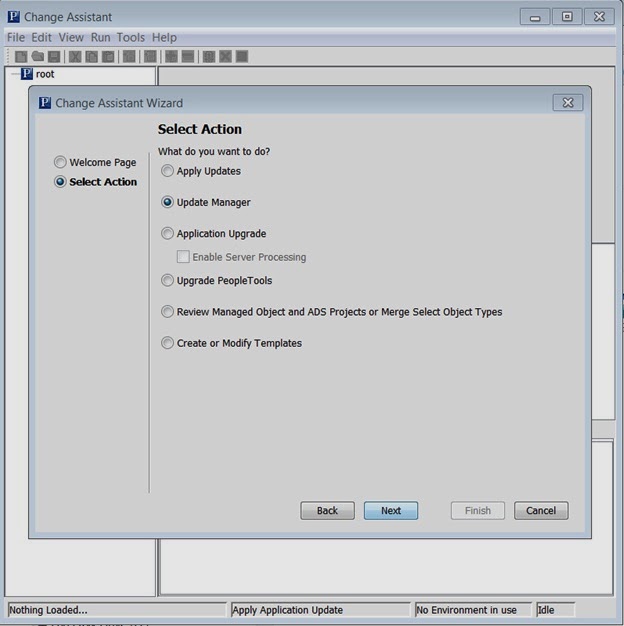Open the Help menu
Viewport: 624px width, 626px height.
tap(164, 38)
